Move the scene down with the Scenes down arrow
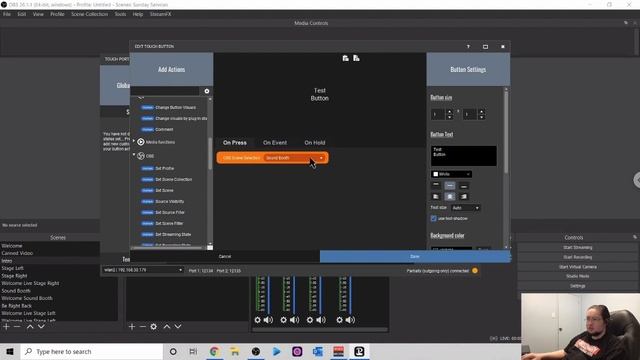Screen dimensions: 640x360 pyautogui.click(x=41, y=327)
